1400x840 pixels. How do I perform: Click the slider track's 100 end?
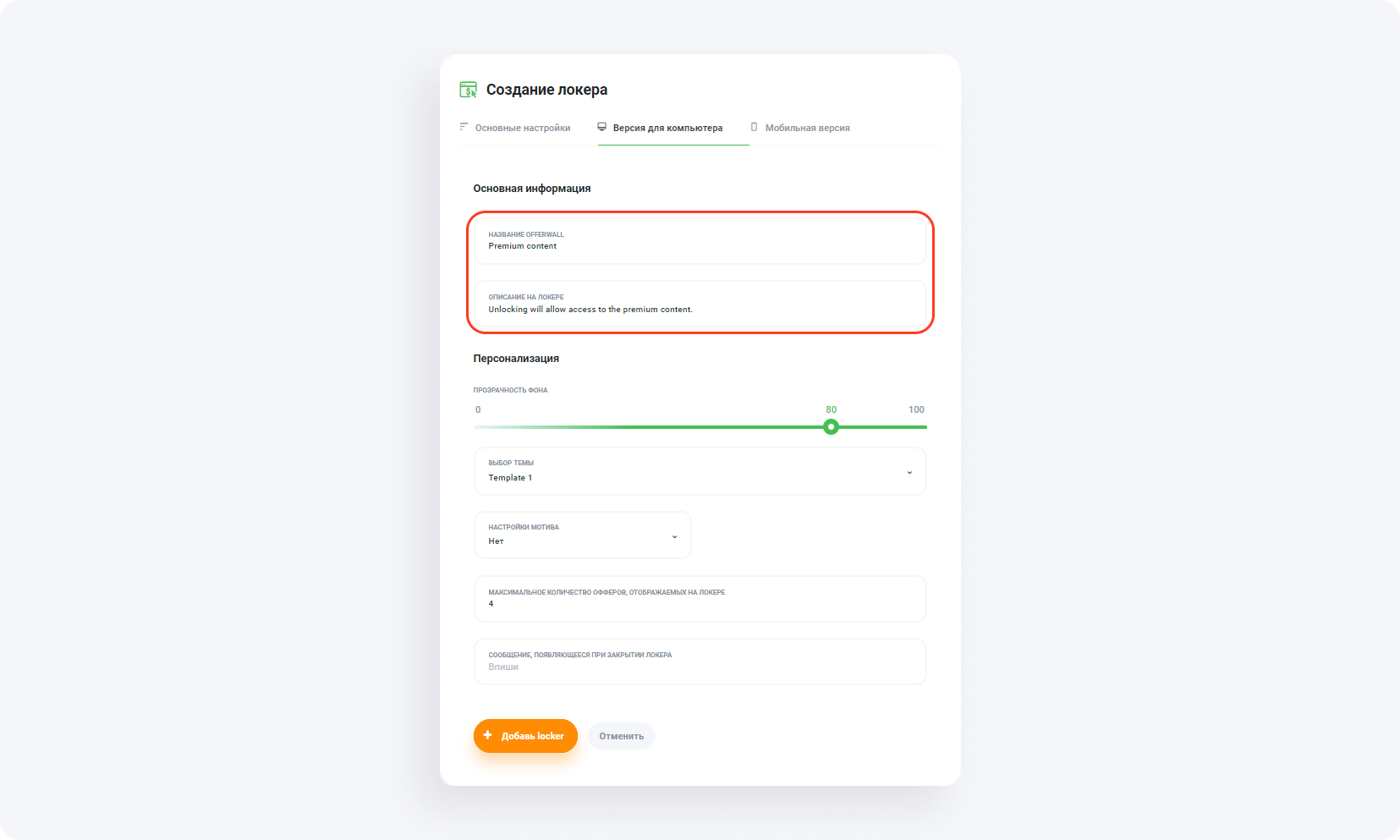point(925,427)
